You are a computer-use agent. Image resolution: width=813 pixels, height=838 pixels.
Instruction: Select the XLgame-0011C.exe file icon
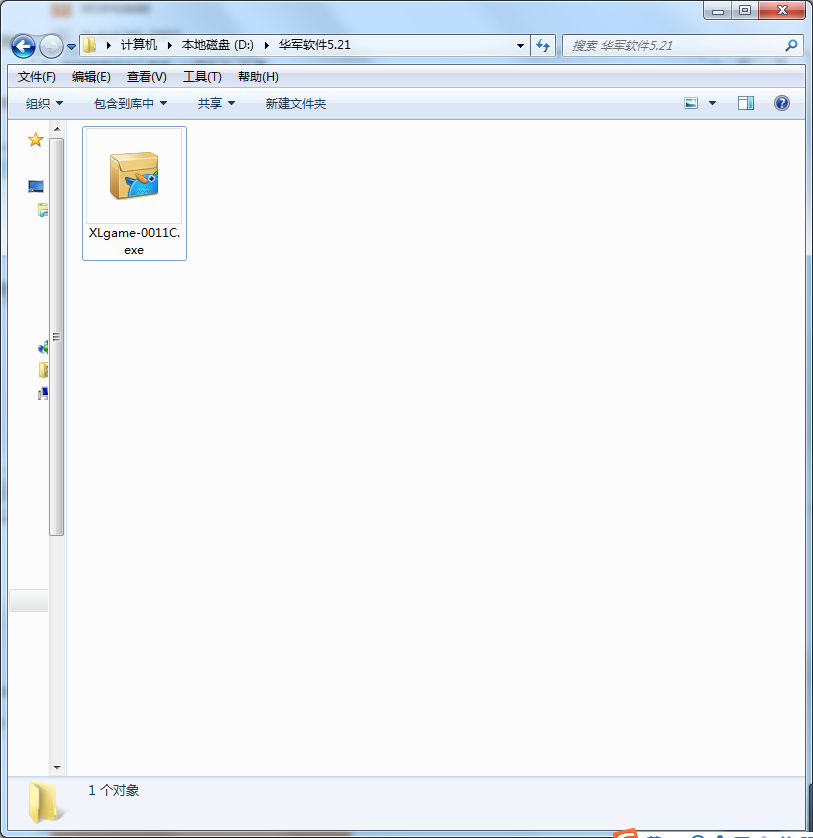pos(134,176)
